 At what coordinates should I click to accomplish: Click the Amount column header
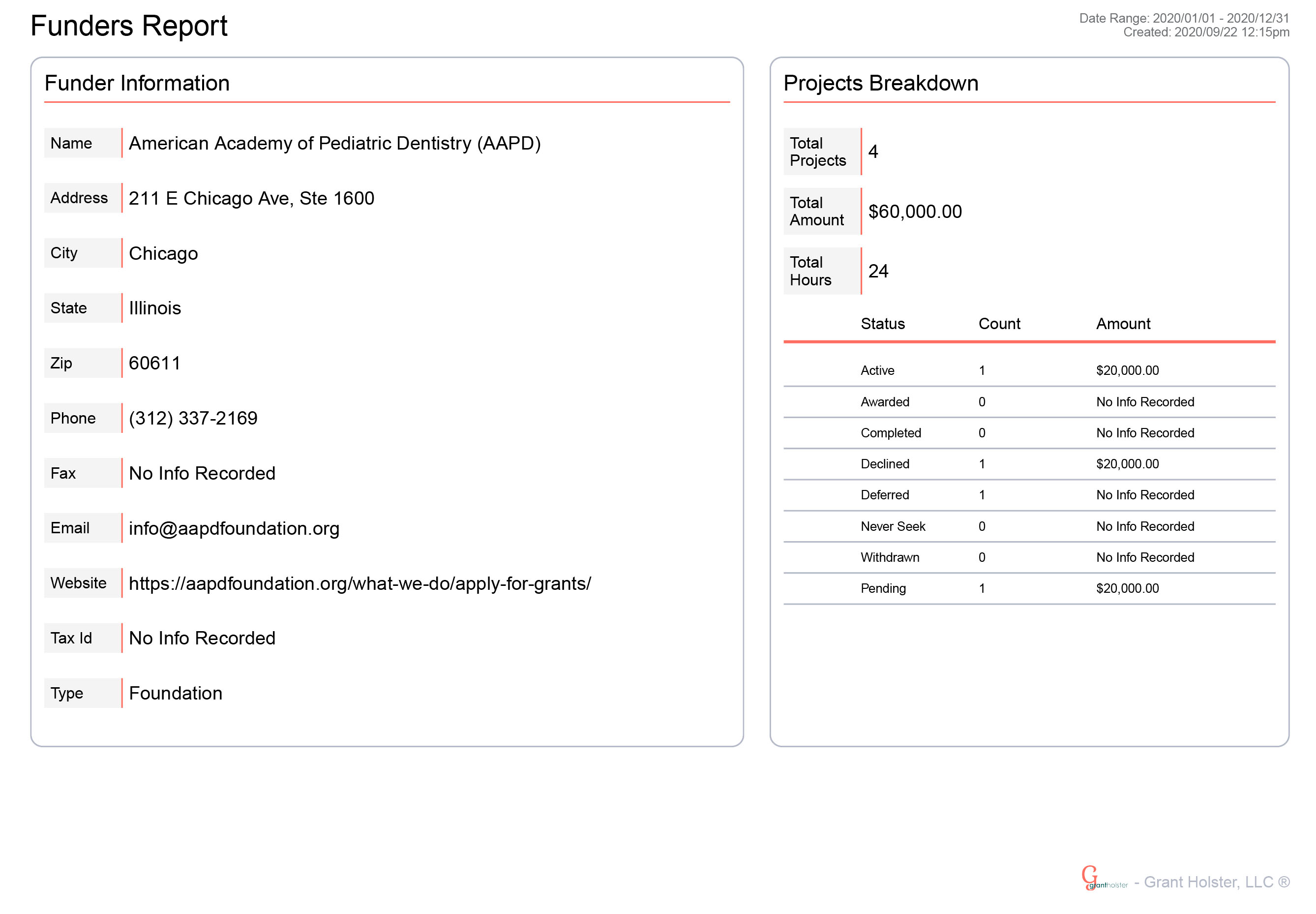click(x=1123, y=324)
